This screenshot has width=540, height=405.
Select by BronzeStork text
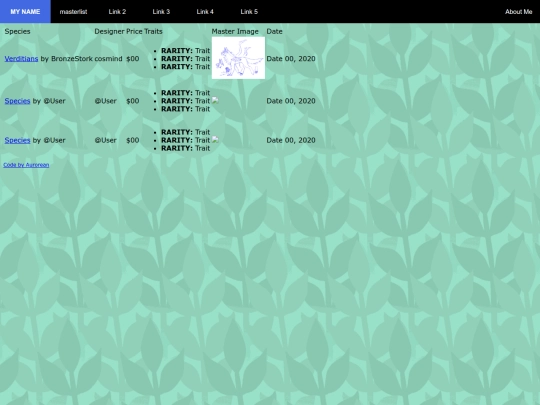[x=67, y=59]
